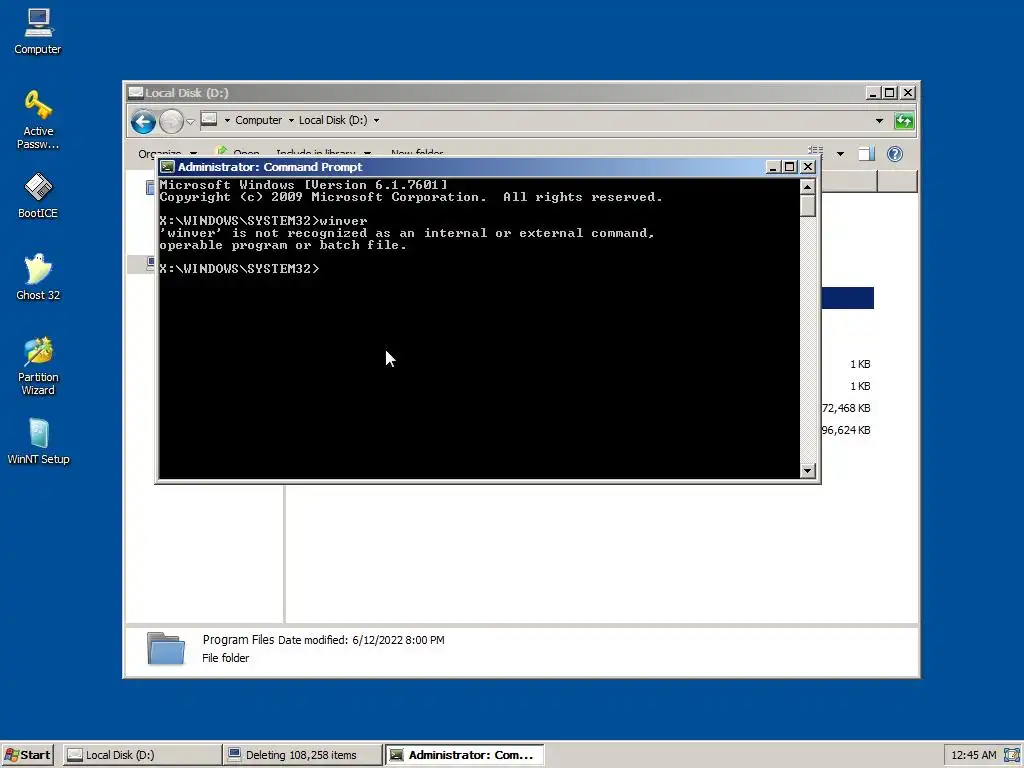Open the Organize menu in explorer
This screenshot has height=768, width=1024.
pyautogui.click(x=167, y=153)
